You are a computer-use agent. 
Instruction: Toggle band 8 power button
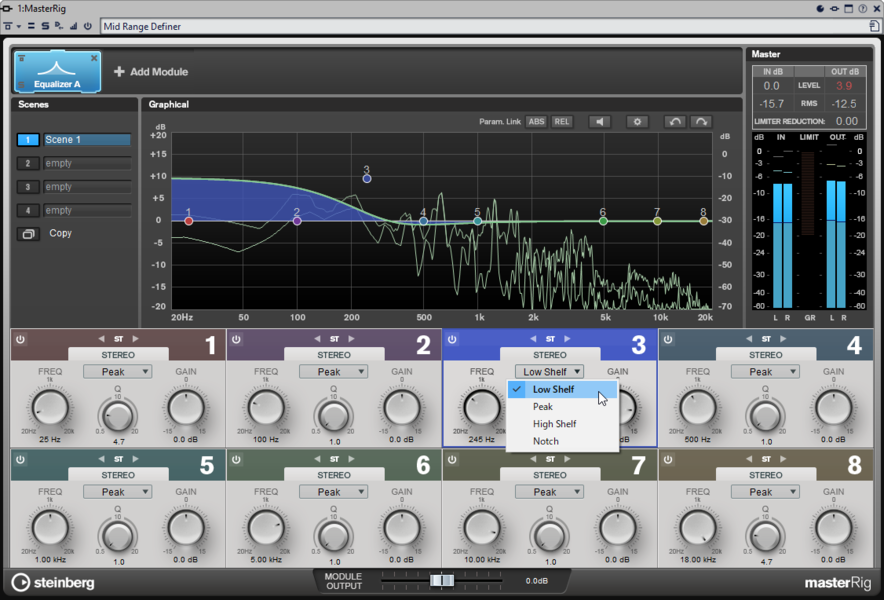pyautogui.click(x=668, y=460)
